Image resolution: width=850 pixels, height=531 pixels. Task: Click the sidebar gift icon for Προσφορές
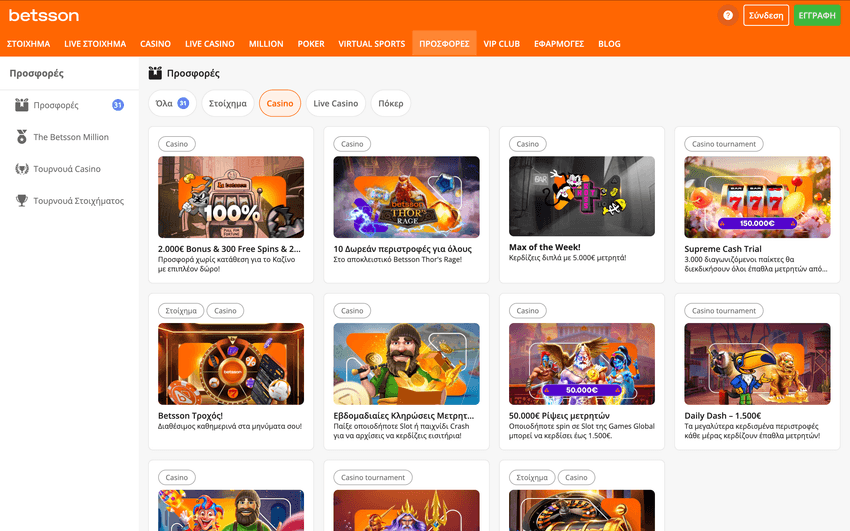pyautogui.click(x=22, y=105)
